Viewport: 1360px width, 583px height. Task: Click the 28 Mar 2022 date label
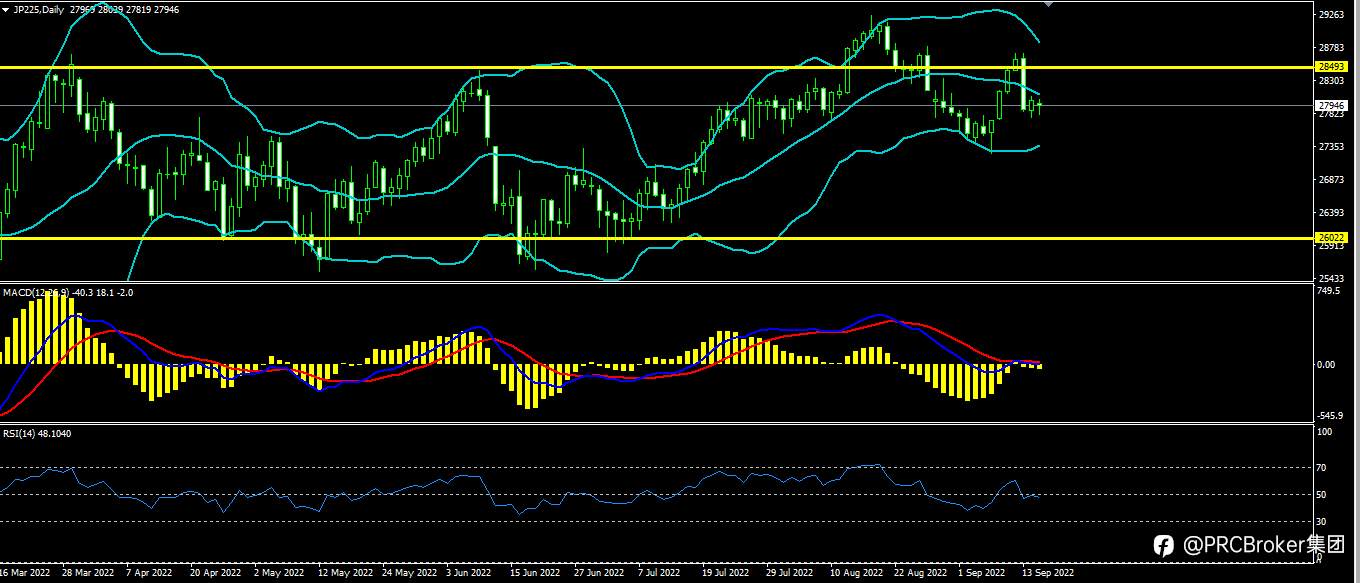[x=86, y=573]
